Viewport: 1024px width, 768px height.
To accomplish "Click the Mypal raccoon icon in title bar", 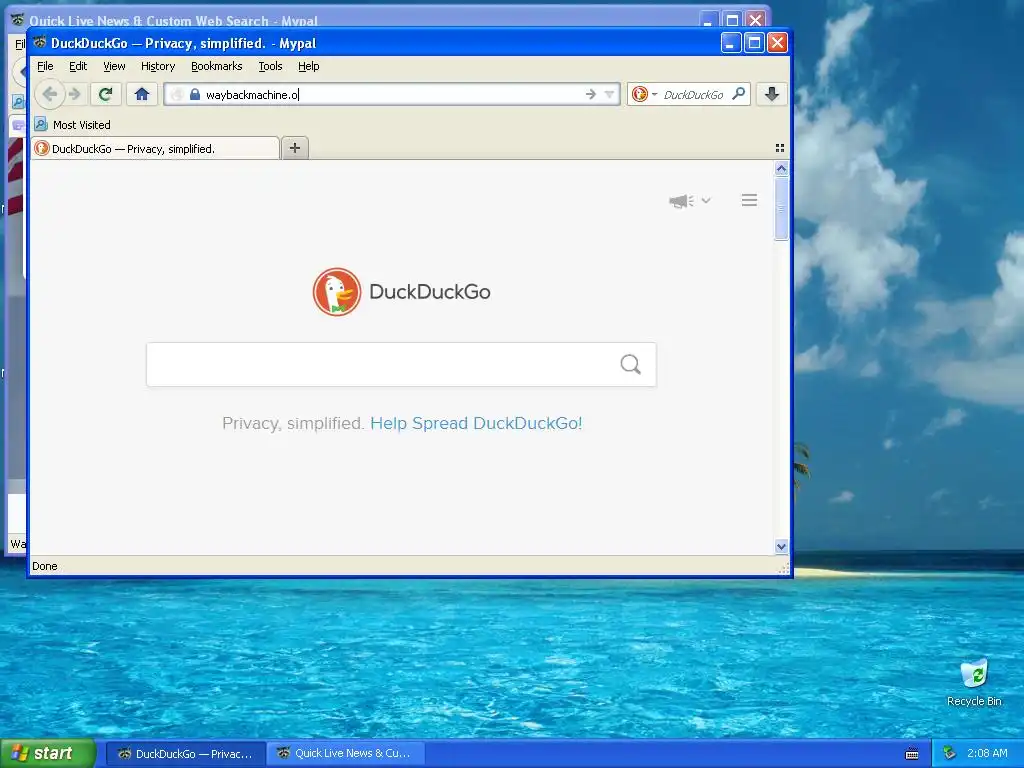I will coord(40,43).
